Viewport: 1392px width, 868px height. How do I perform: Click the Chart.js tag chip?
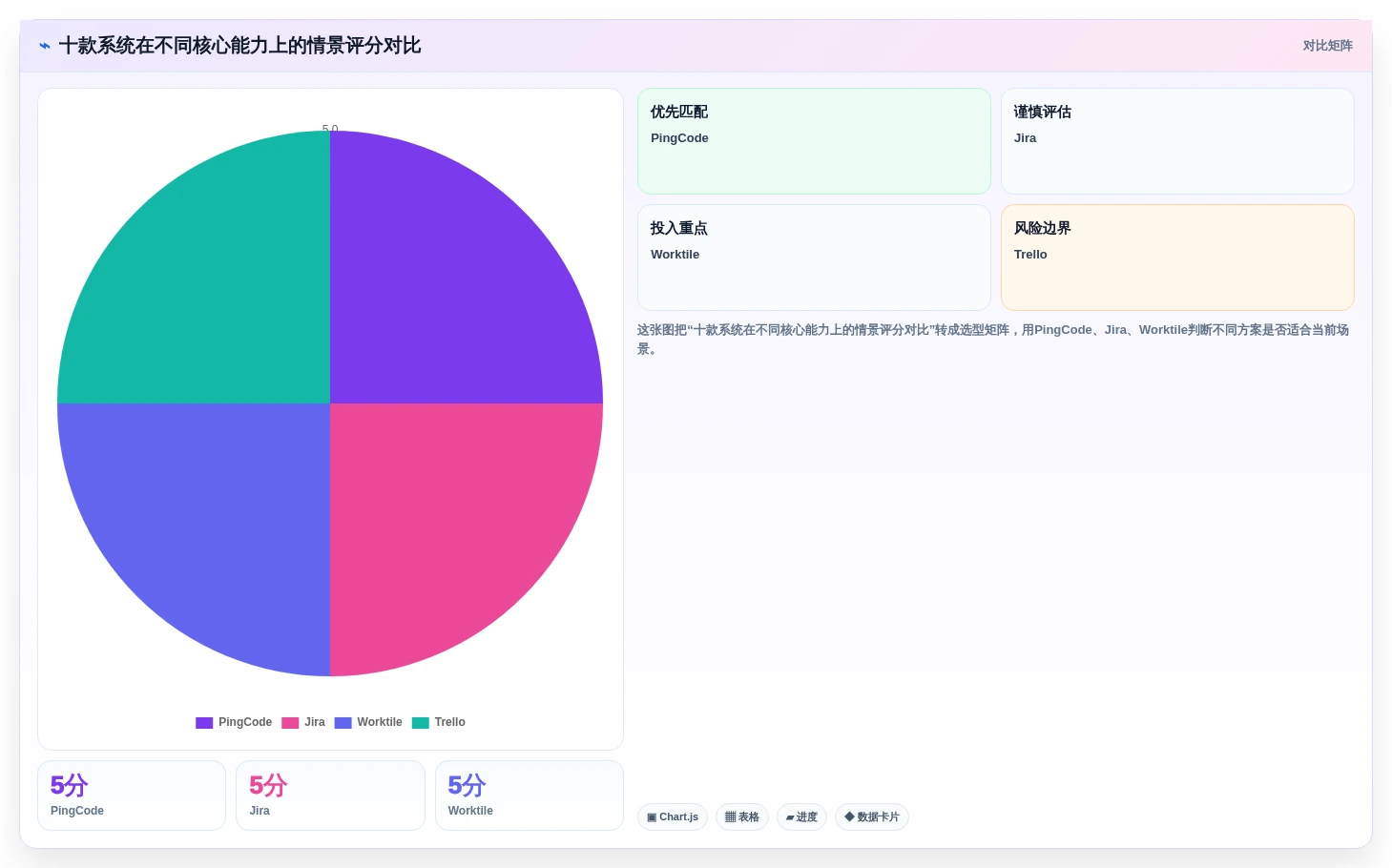tap(673, 817)
